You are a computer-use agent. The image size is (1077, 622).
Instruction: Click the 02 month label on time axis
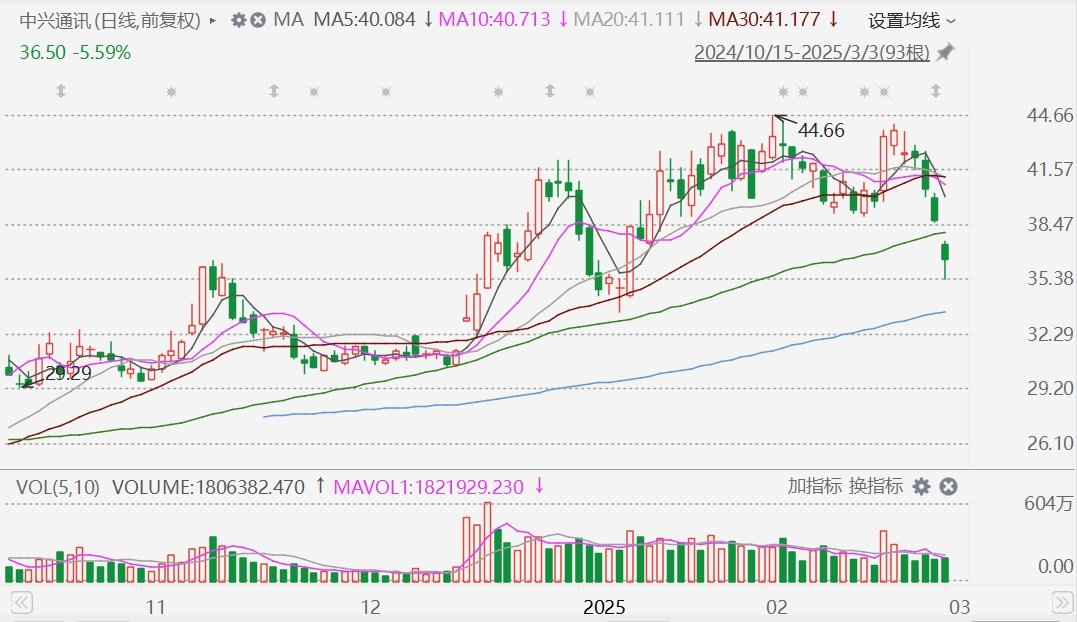coord(777,607)
